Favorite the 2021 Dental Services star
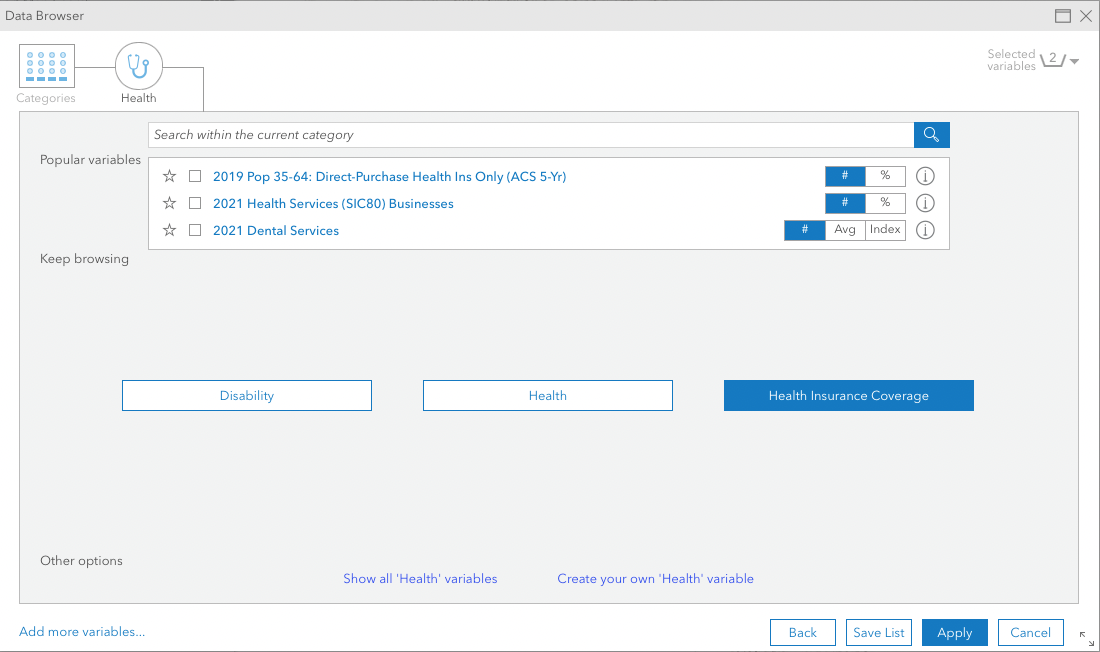 (169, 230)
